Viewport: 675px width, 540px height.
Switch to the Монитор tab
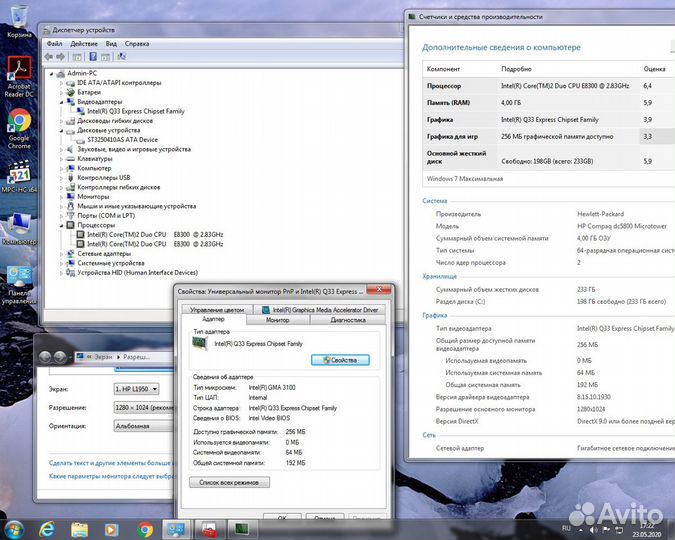[x=278, y=320]
